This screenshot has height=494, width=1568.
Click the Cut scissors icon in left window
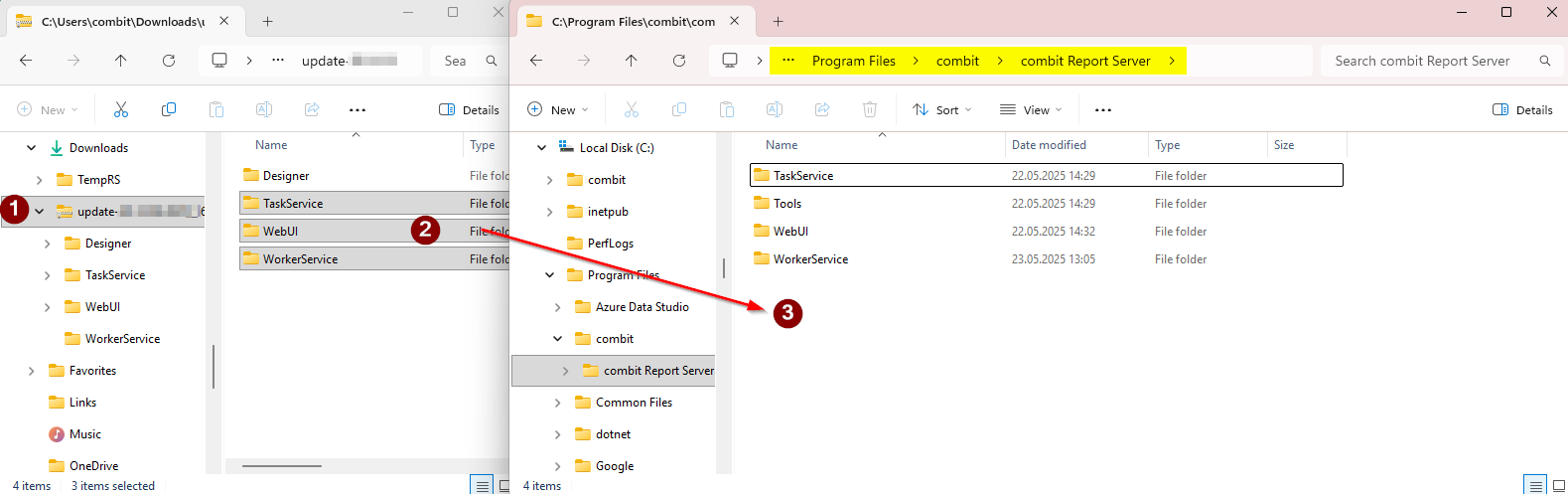(x=121, y=109)
